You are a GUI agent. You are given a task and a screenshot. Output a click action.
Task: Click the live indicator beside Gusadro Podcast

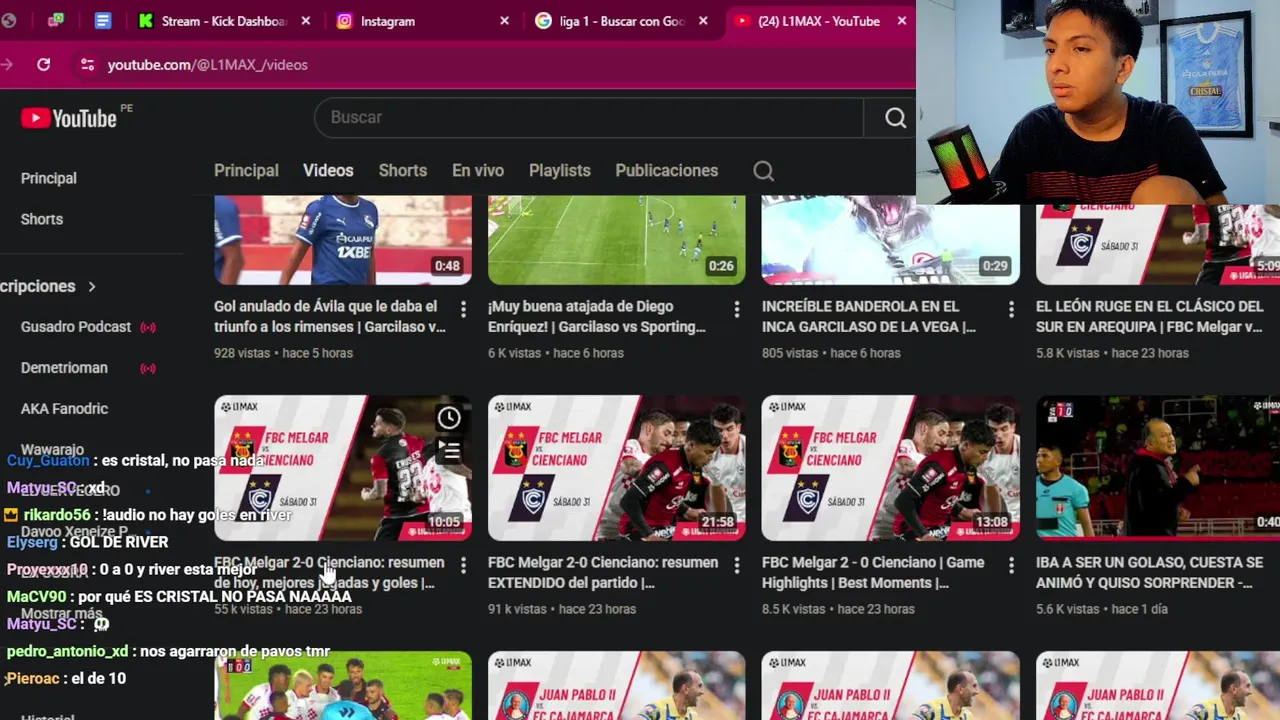click(x=148, y=327)
